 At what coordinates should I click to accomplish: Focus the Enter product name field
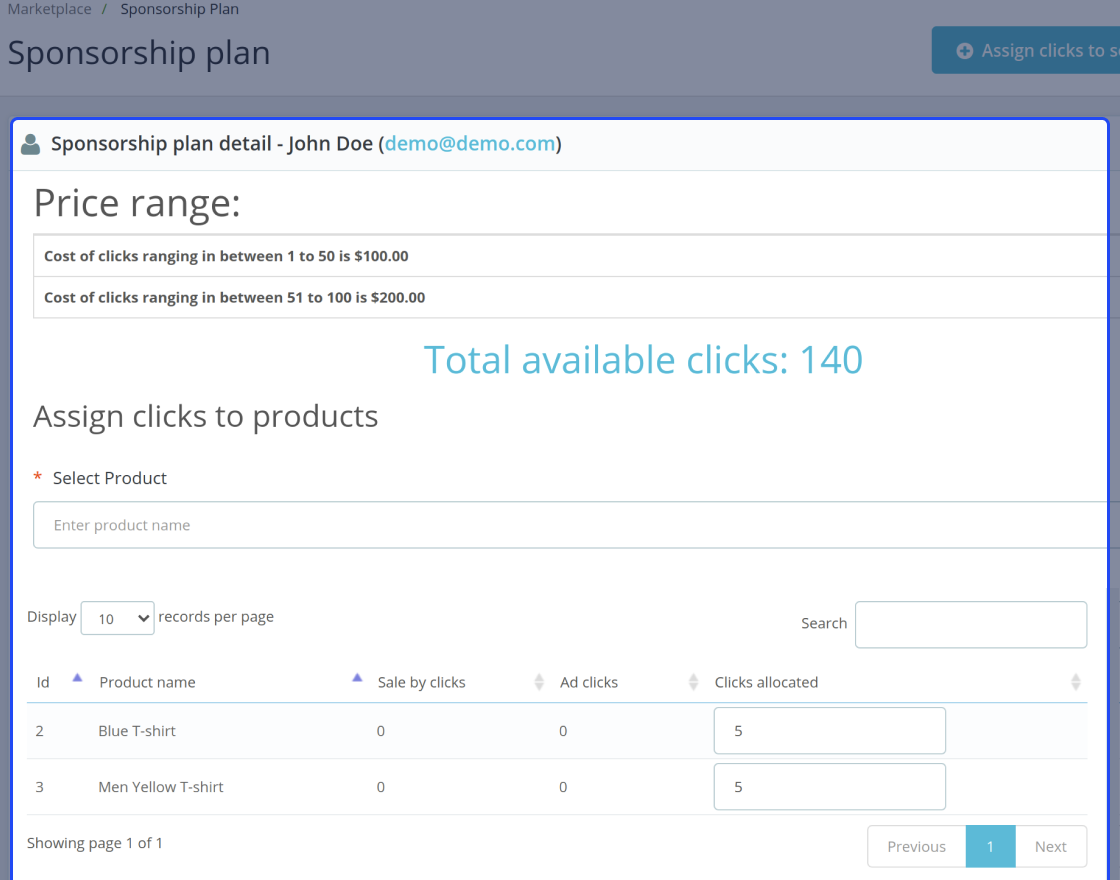pos(576,525)
